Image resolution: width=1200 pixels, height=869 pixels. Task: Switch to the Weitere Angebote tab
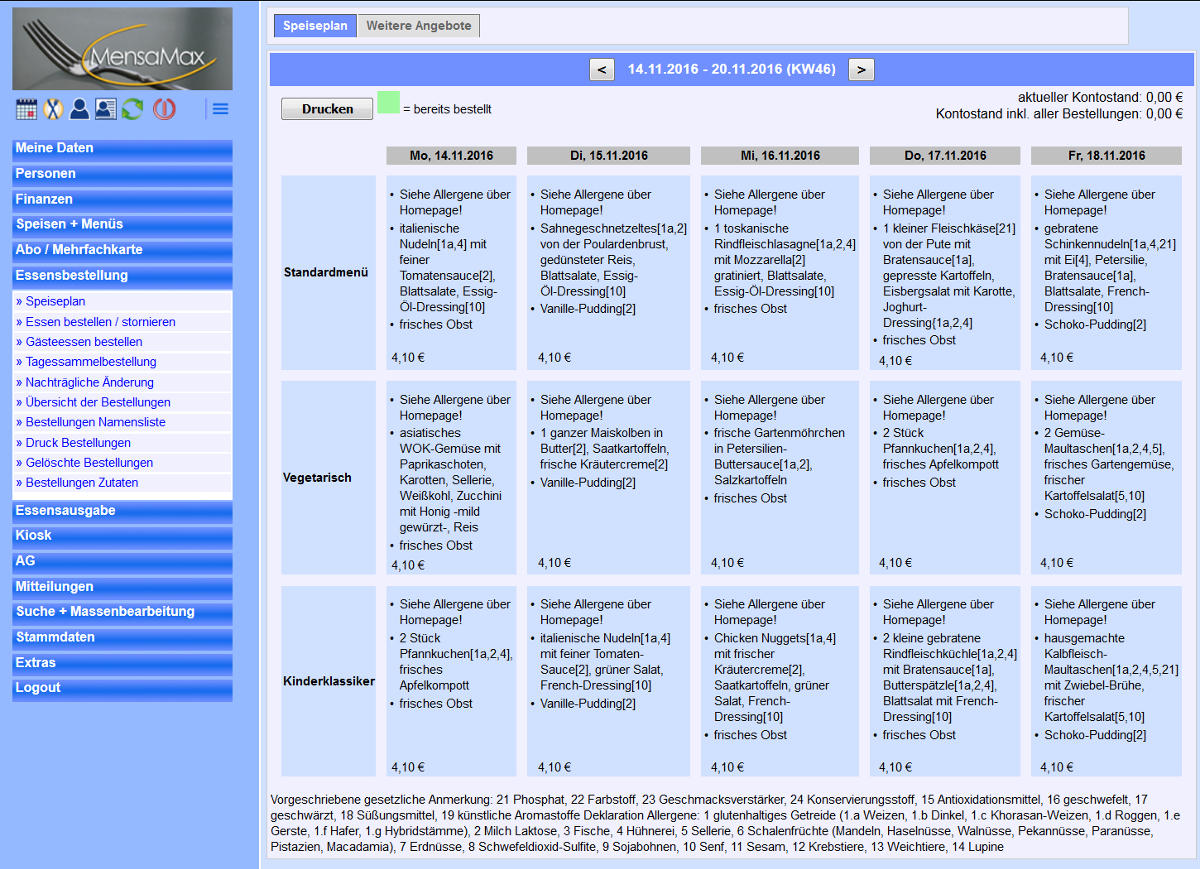(418, 26)
